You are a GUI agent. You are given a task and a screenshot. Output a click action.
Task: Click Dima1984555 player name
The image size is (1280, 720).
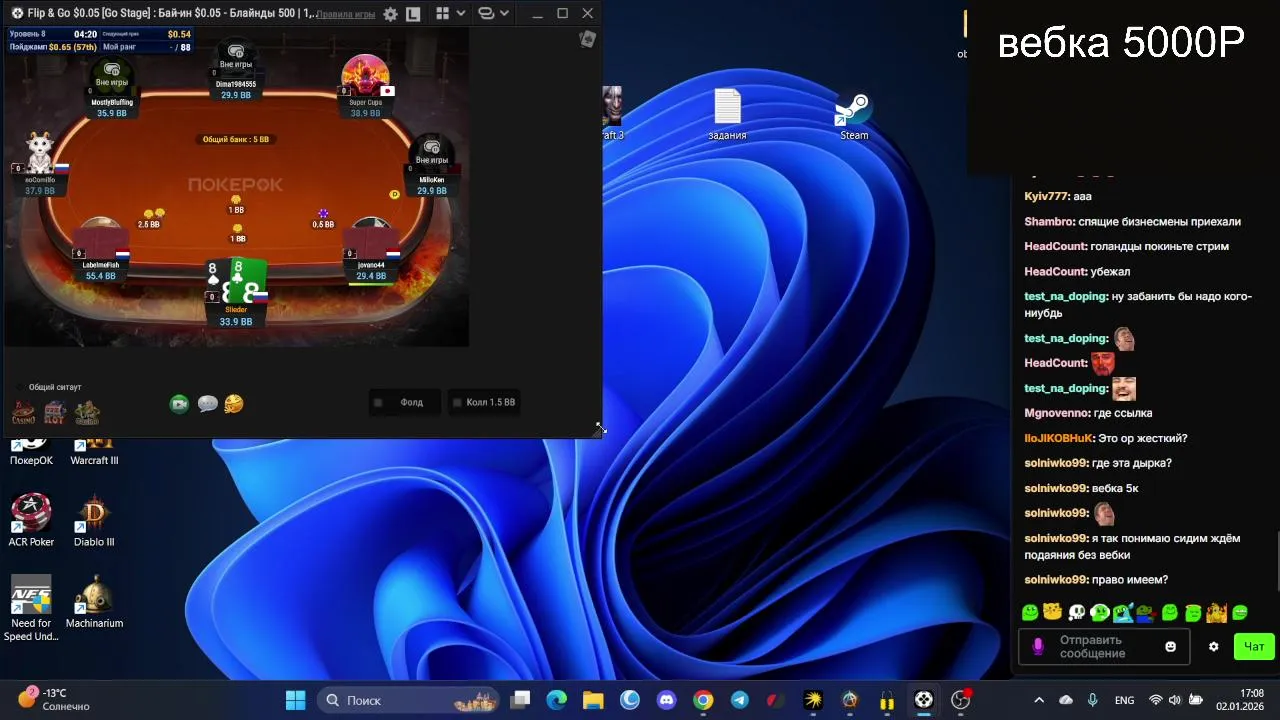coord(236,84)
